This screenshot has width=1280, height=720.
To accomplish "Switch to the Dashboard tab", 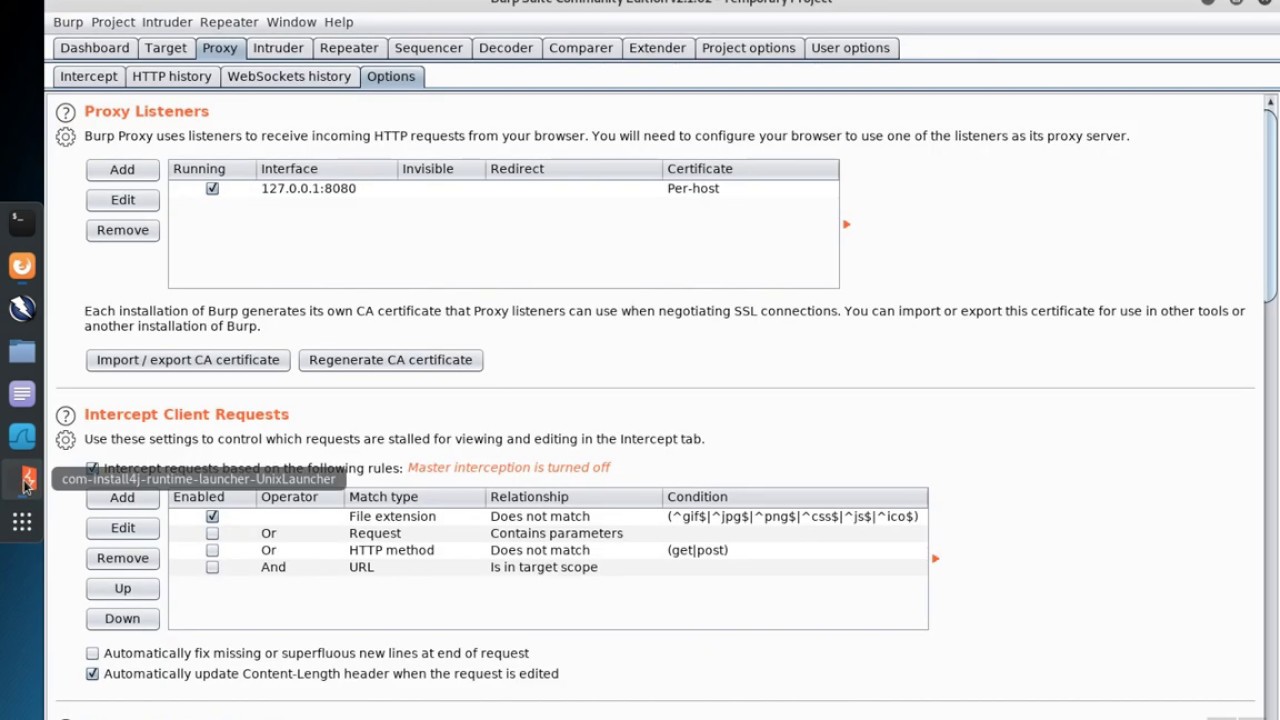I will [x=94, y=48].
